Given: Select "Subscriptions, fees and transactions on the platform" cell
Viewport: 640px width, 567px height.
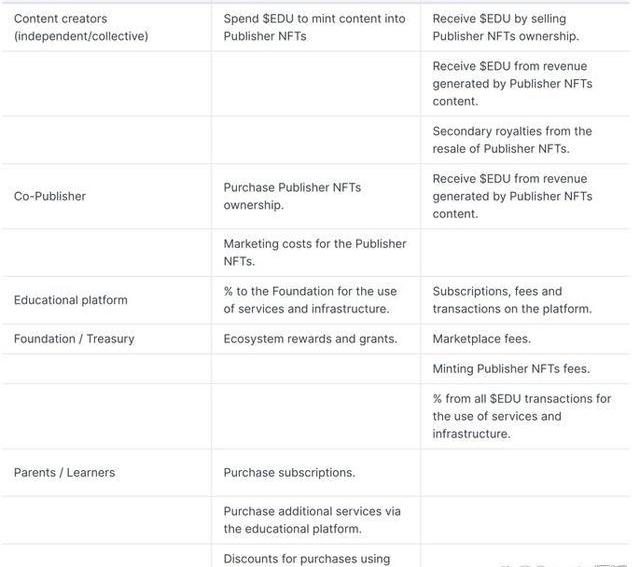Looking at the screenshot, I should point(512,300).
